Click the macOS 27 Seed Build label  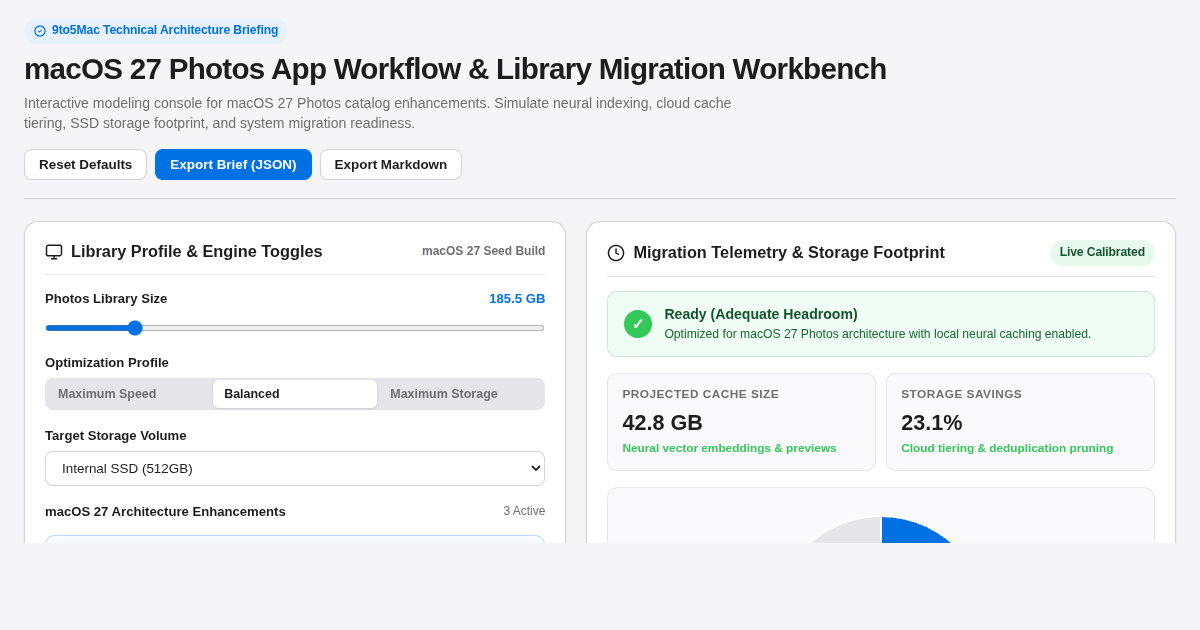click(x=483, y=251)
